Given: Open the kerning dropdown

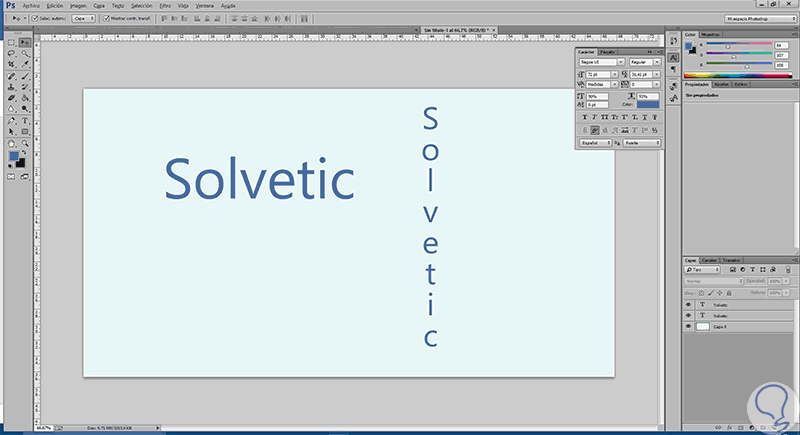Looking at the screenshot, I should (615, 84).
